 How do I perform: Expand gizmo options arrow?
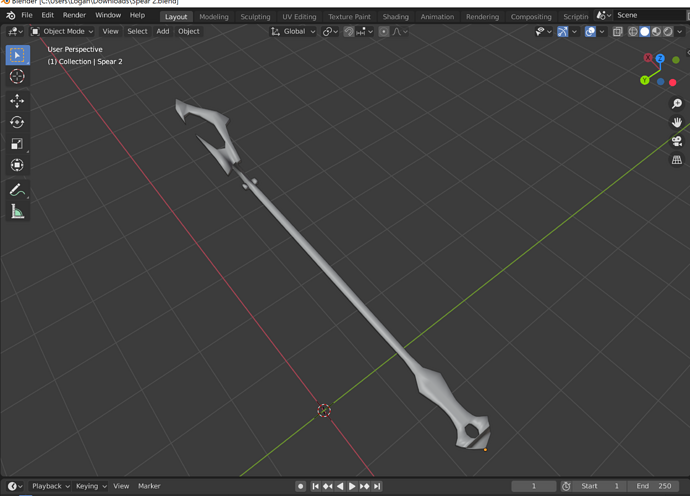click(x=574, y=32)
